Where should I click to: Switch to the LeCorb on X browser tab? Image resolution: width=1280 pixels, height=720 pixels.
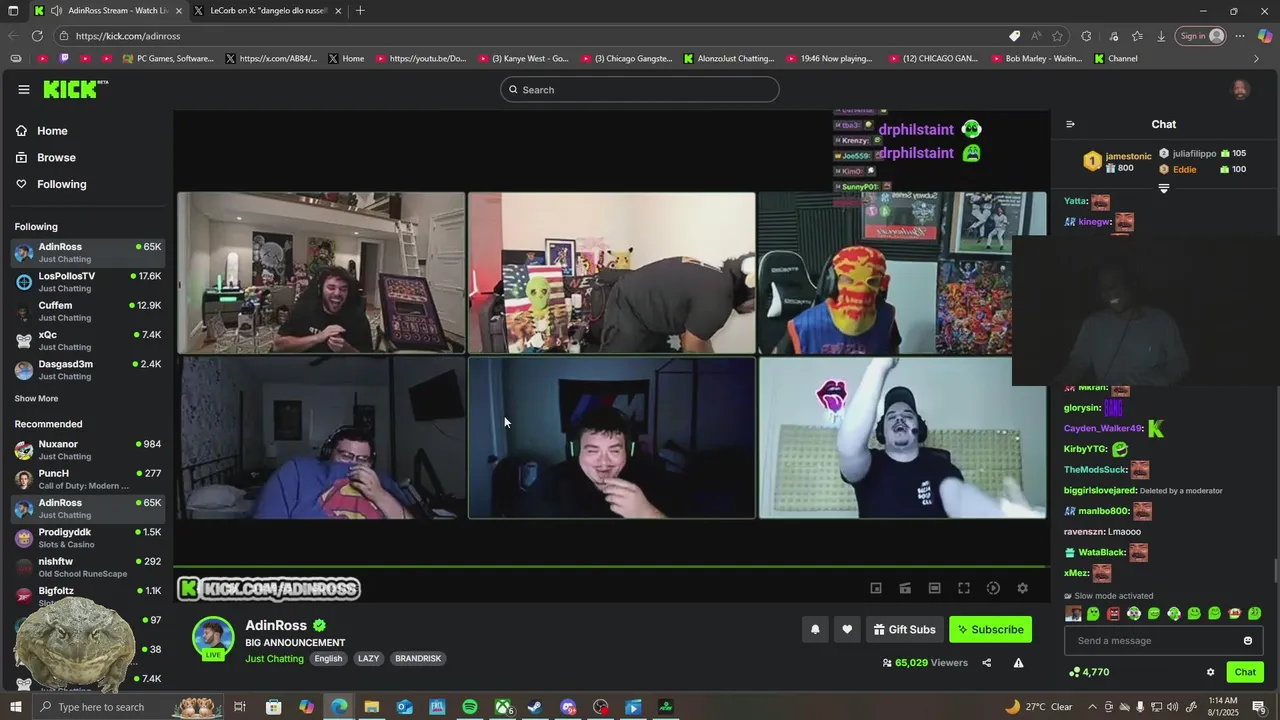click(269, 11)
